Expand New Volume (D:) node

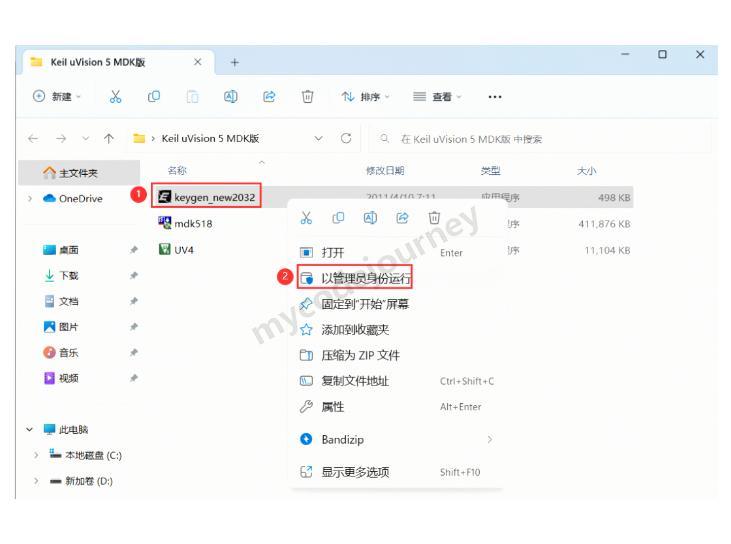click(36, 481)
